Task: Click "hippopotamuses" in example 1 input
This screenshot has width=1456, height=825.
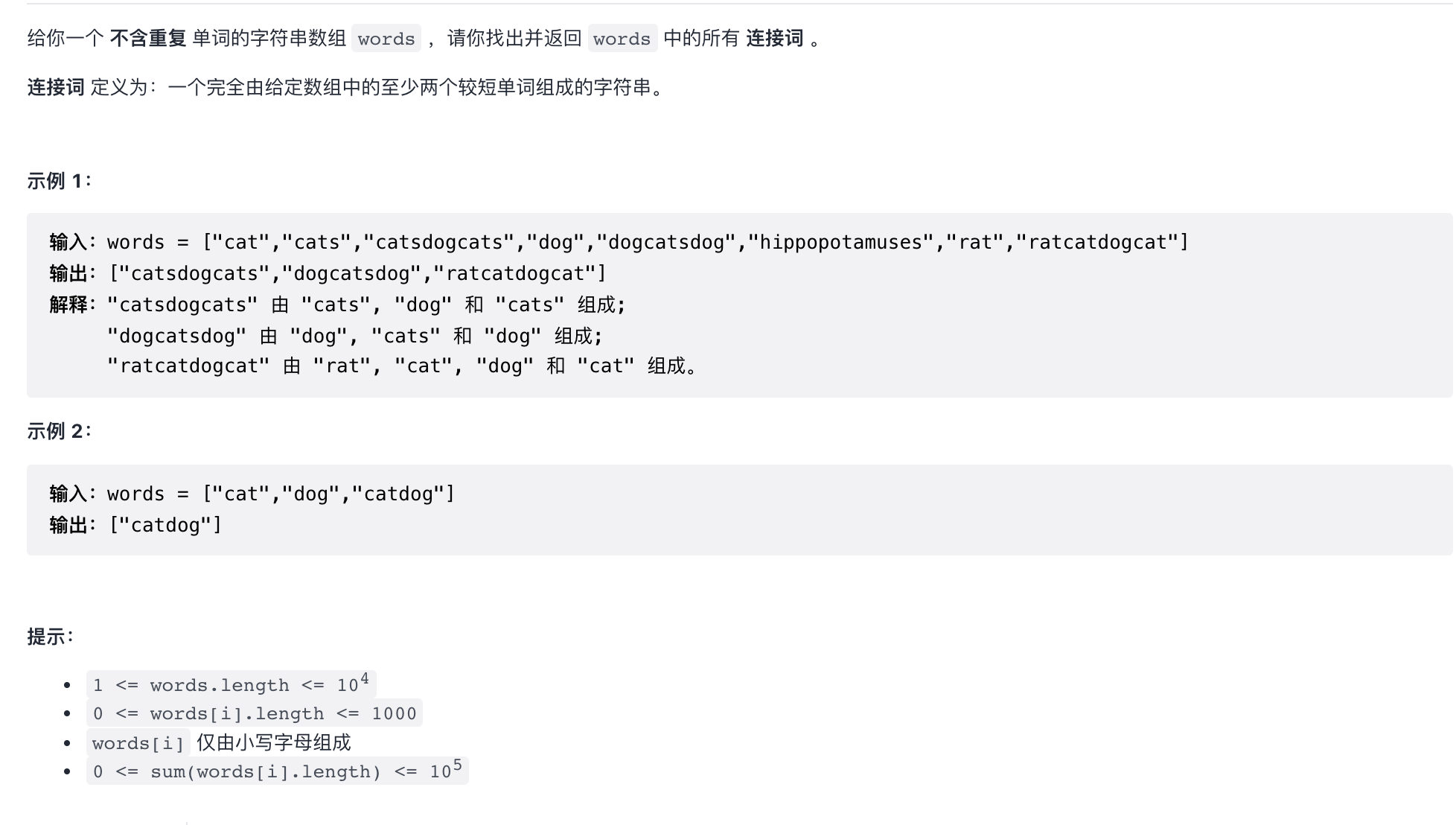Action: [x=840, y=243]
